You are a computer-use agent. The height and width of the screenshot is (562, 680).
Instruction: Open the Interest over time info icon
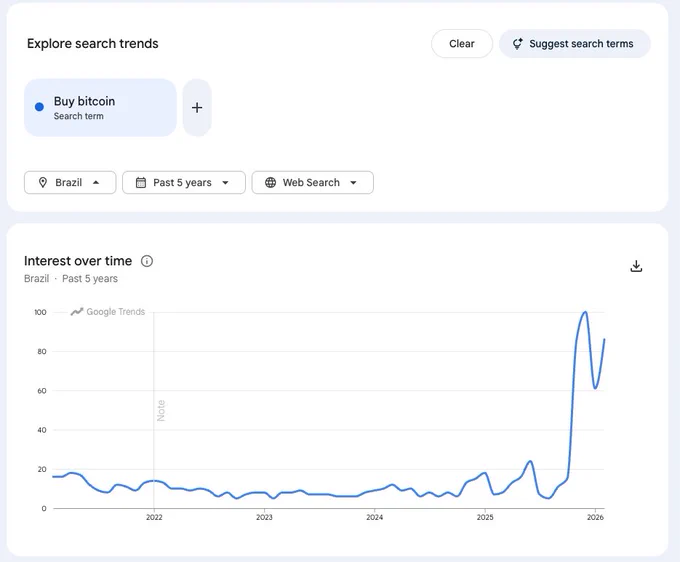147,261
